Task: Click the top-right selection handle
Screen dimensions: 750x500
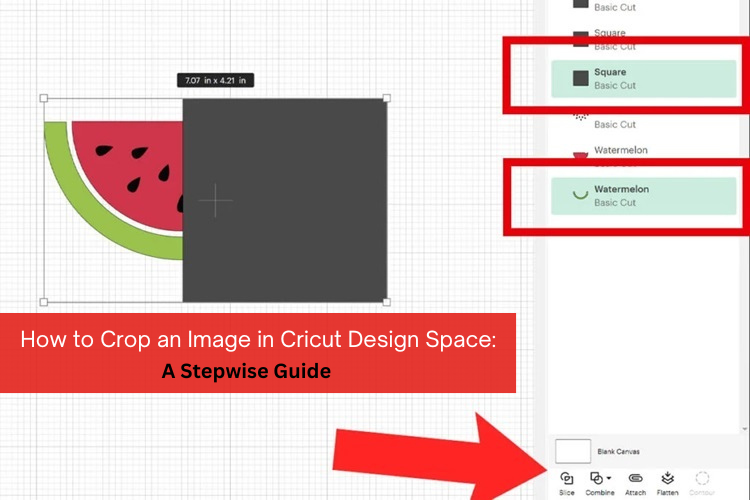Action: [x=387, y=98]
